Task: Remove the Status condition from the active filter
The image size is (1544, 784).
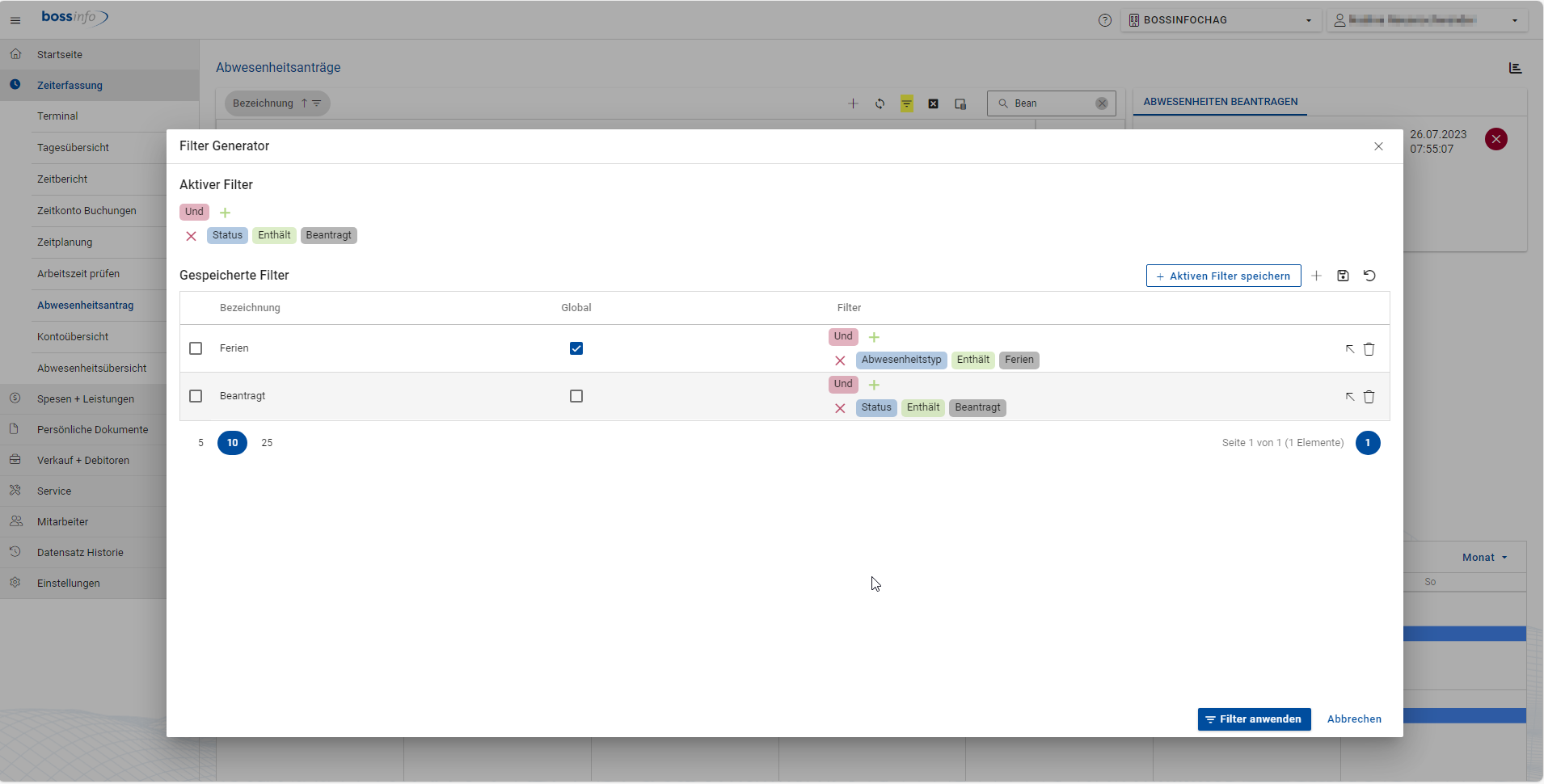Action: pos(192,236)
